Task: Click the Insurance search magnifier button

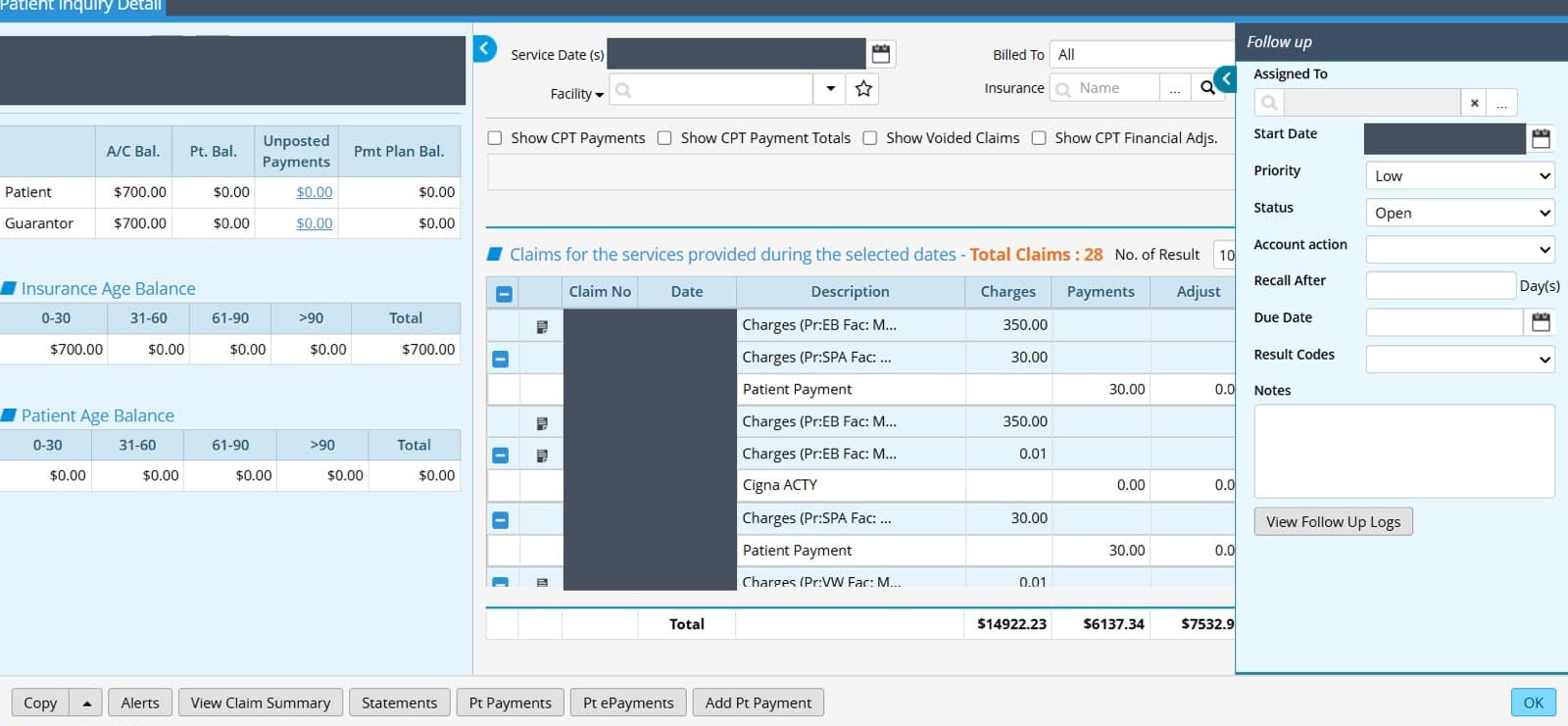Action: [1207, 88]
